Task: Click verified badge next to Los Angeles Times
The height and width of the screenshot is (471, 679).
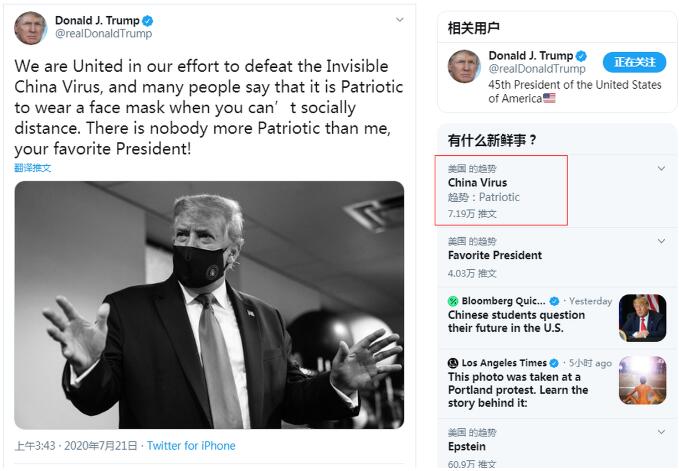Action: (554, 363)
